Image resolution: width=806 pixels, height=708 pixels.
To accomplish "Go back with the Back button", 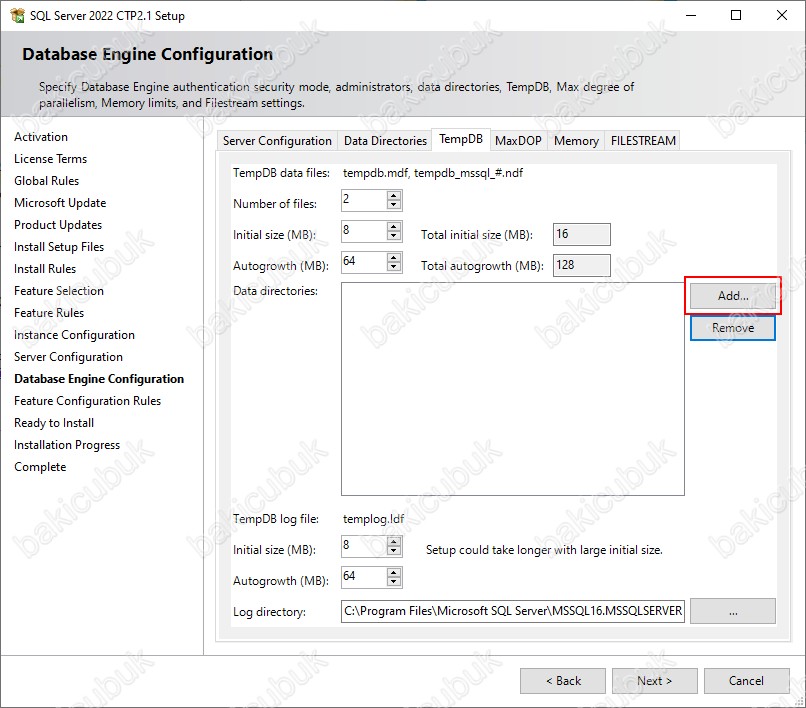I will tap(563, 681).
